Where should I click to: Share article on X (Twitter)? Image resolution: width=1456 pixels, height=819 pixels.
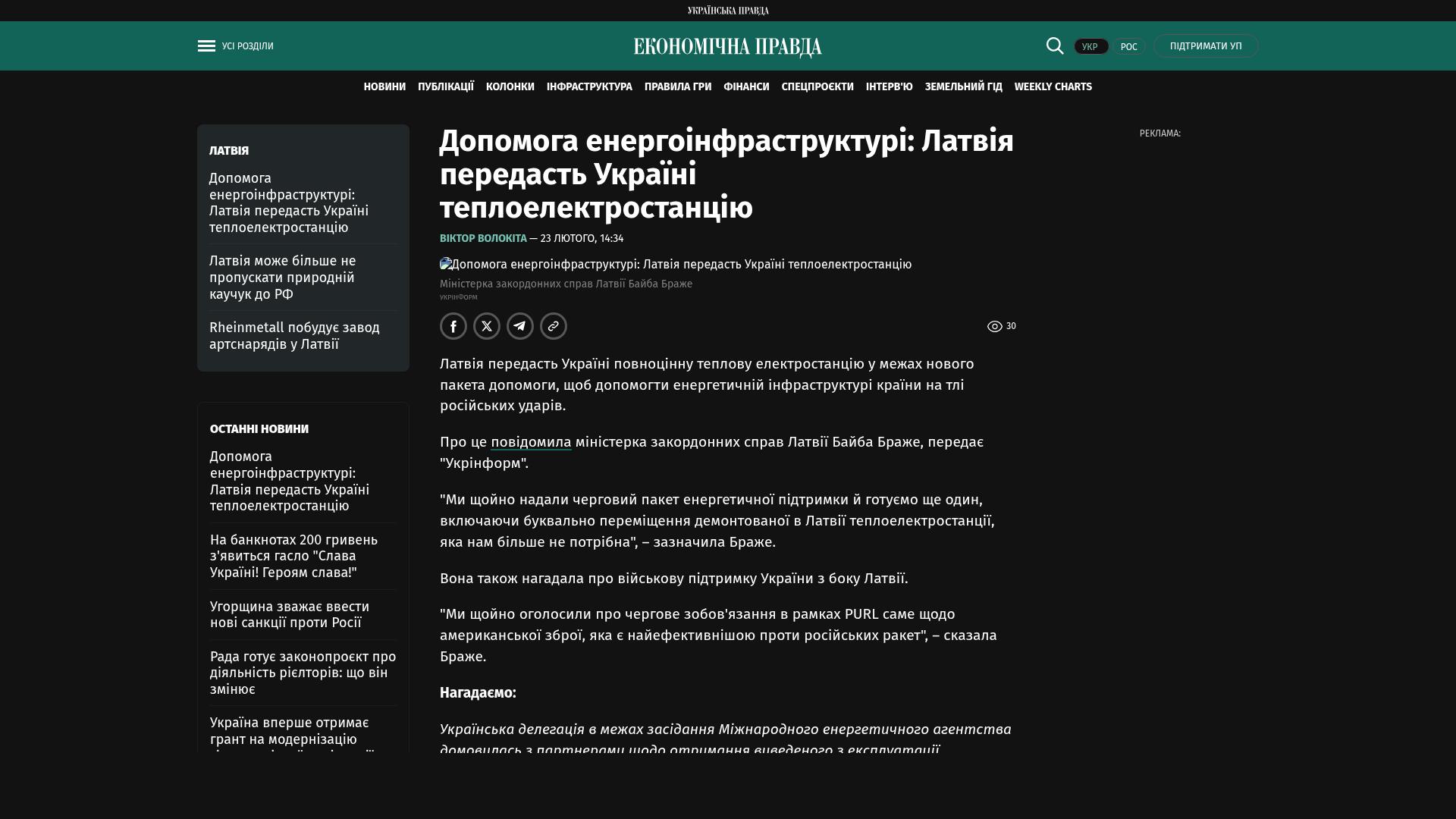(487, 326)
